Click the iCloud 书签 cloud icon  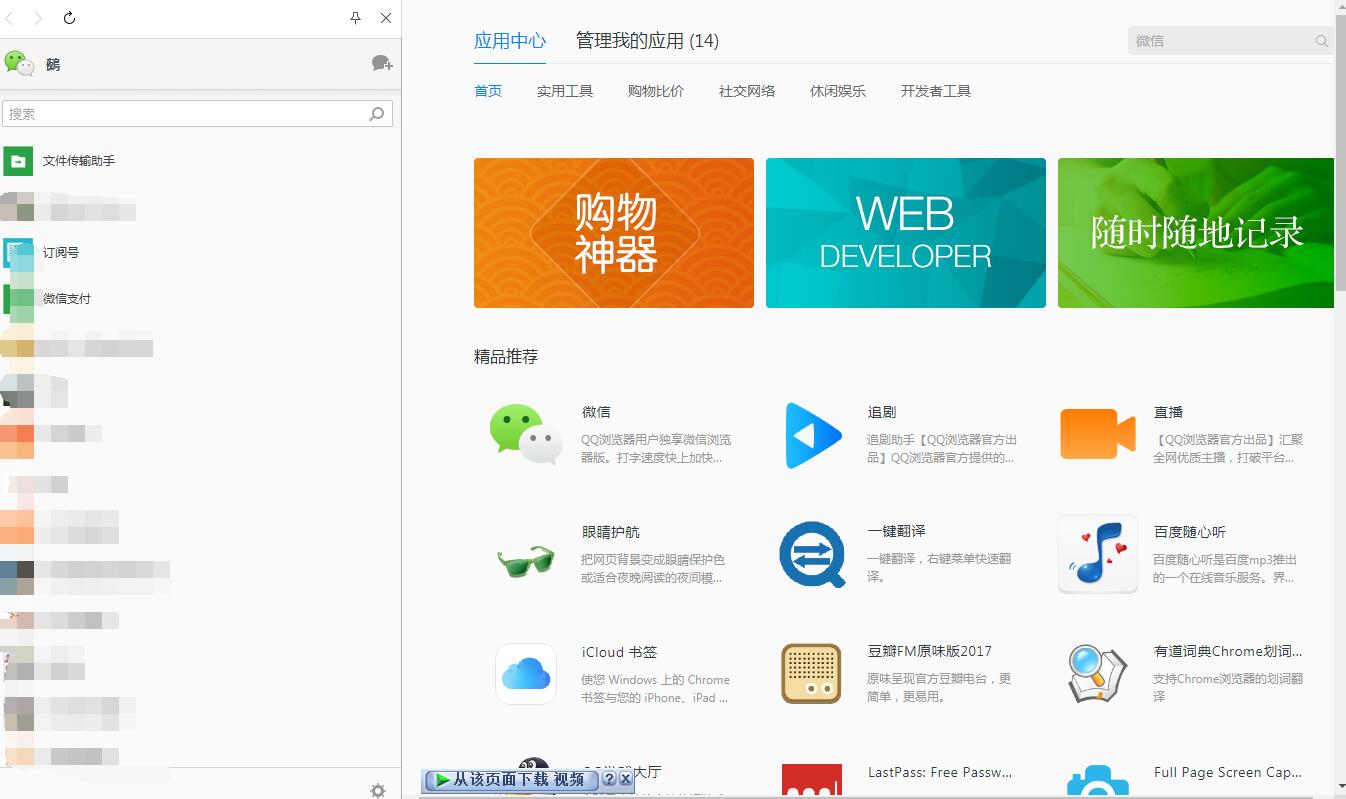(x=524, y=674)
